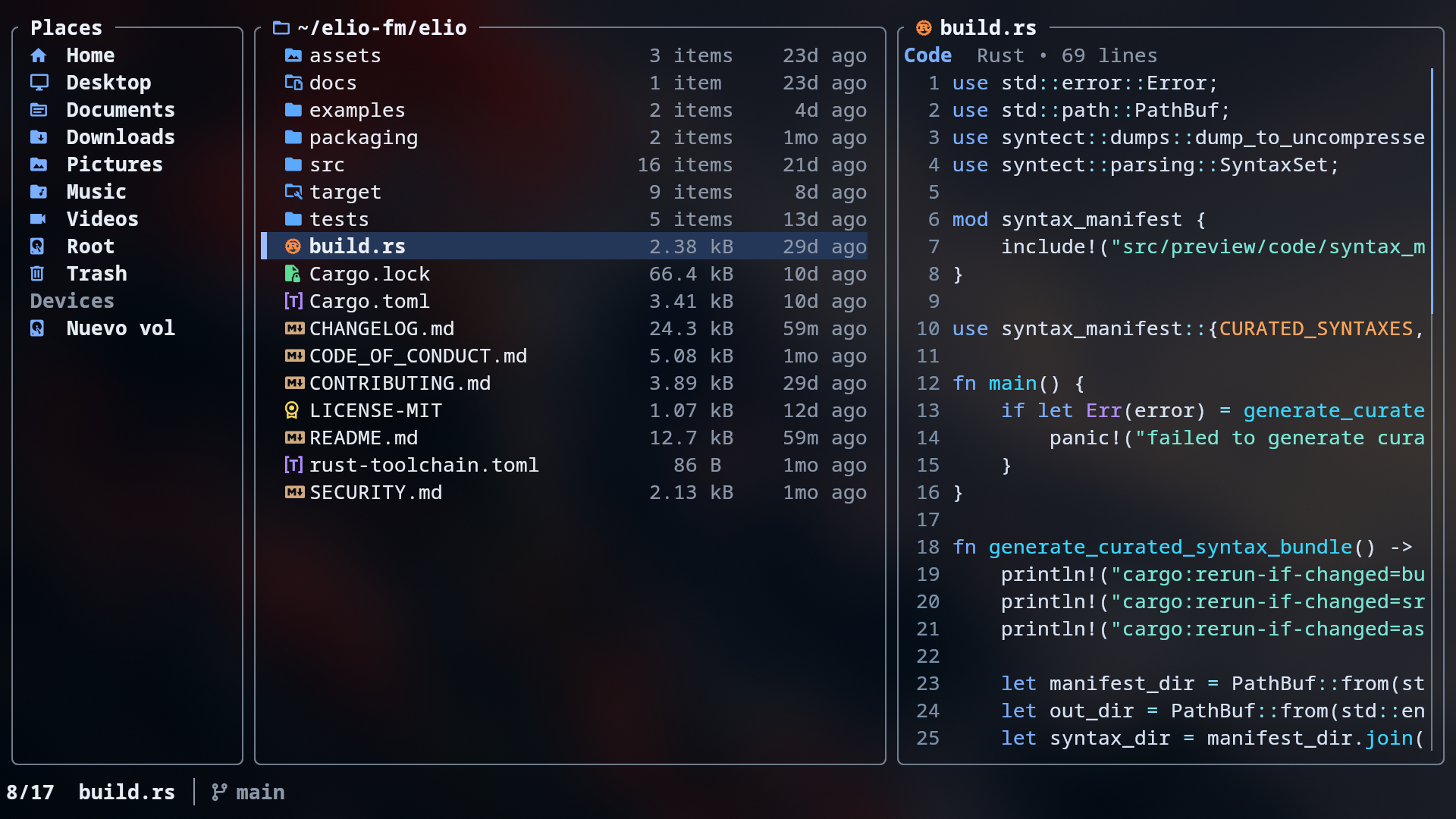
Task: Select the SECURITY.md file
Action: [564, 492]
